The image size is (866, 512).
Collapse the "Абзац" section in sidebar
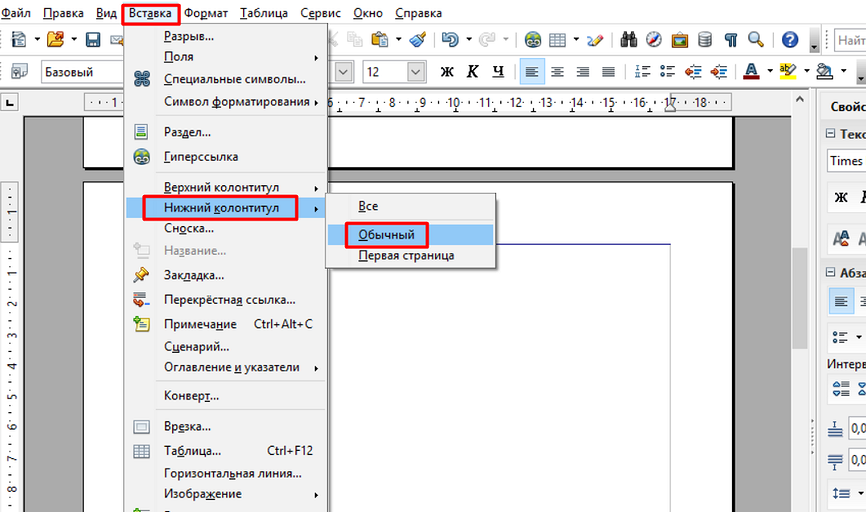click(x=829, y=273)
